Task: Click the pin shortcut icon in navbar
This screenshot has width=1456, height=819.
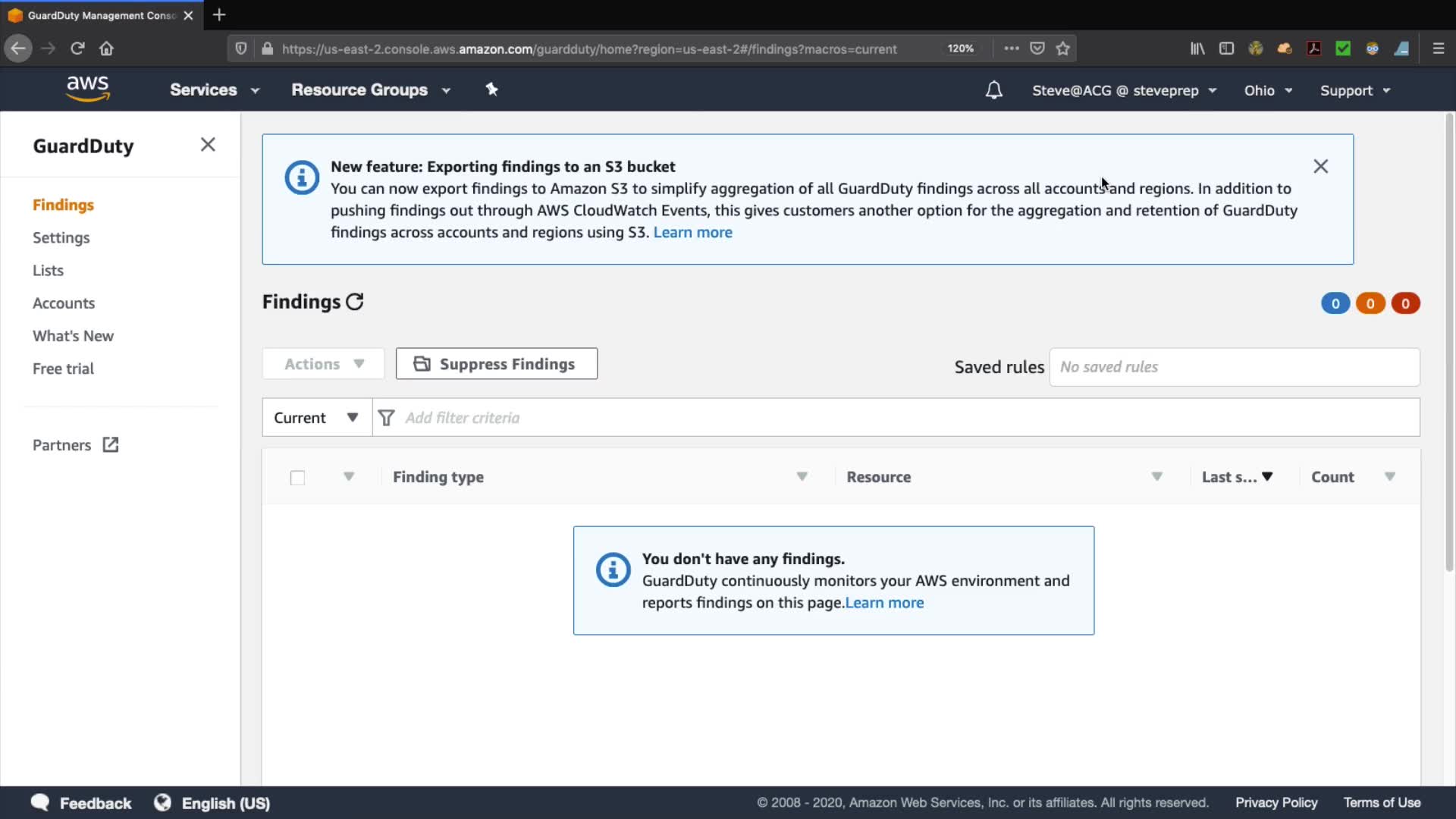Action: click(491, 89)
